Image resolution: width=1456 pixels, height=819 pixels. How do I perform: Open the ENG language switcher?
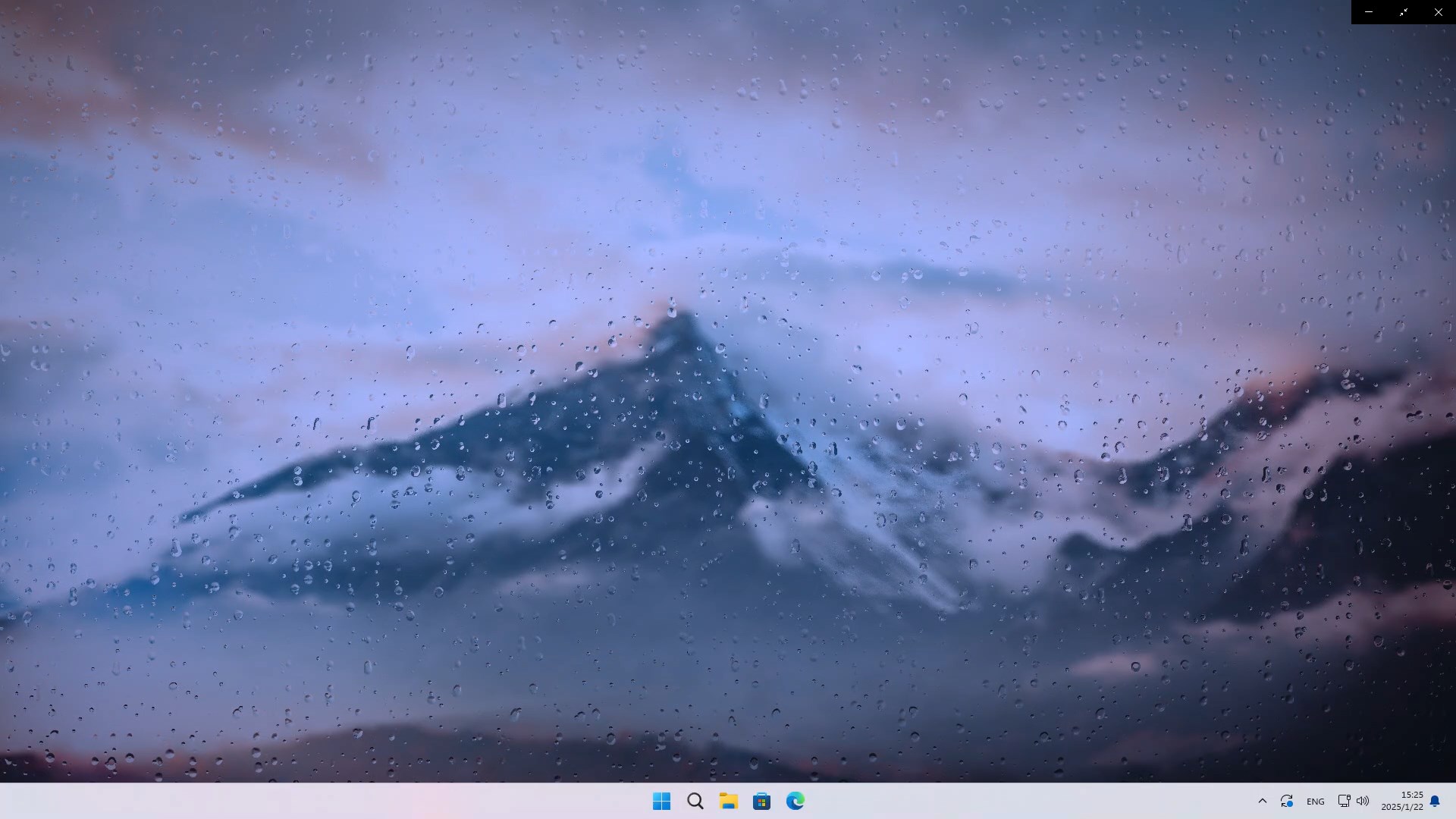click(1315, 801)
